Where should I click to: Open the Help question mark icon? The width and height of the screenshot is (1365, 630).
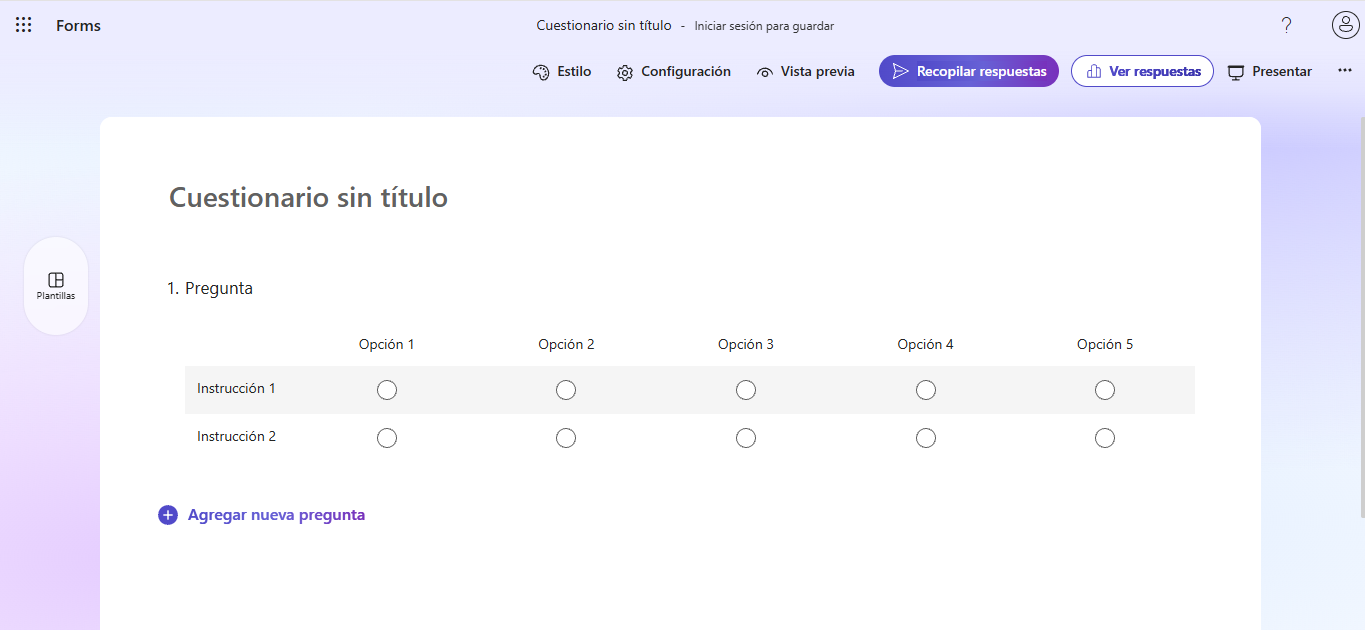tap(1286, 25)
